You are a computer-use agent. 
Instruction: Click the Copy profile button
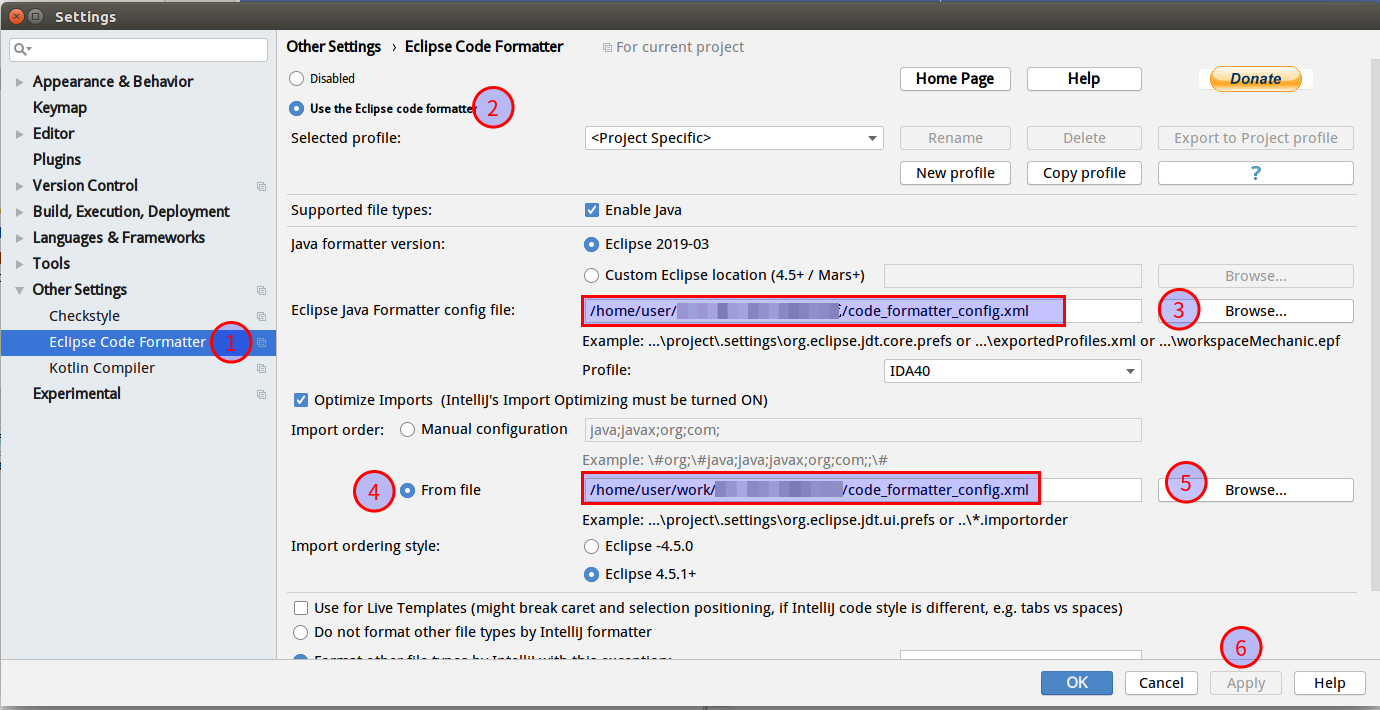[1084, 173]
